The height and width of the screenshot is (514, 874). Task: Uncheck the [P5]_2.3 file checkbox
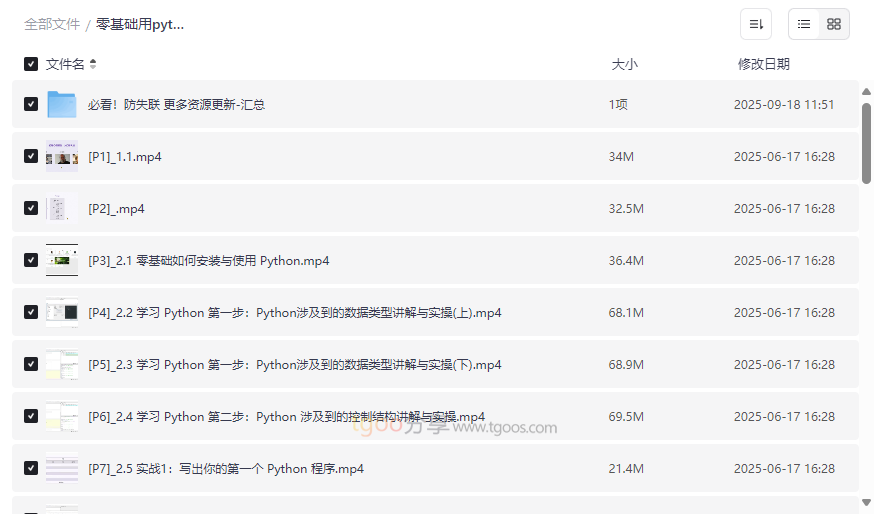tap(31, 364)
